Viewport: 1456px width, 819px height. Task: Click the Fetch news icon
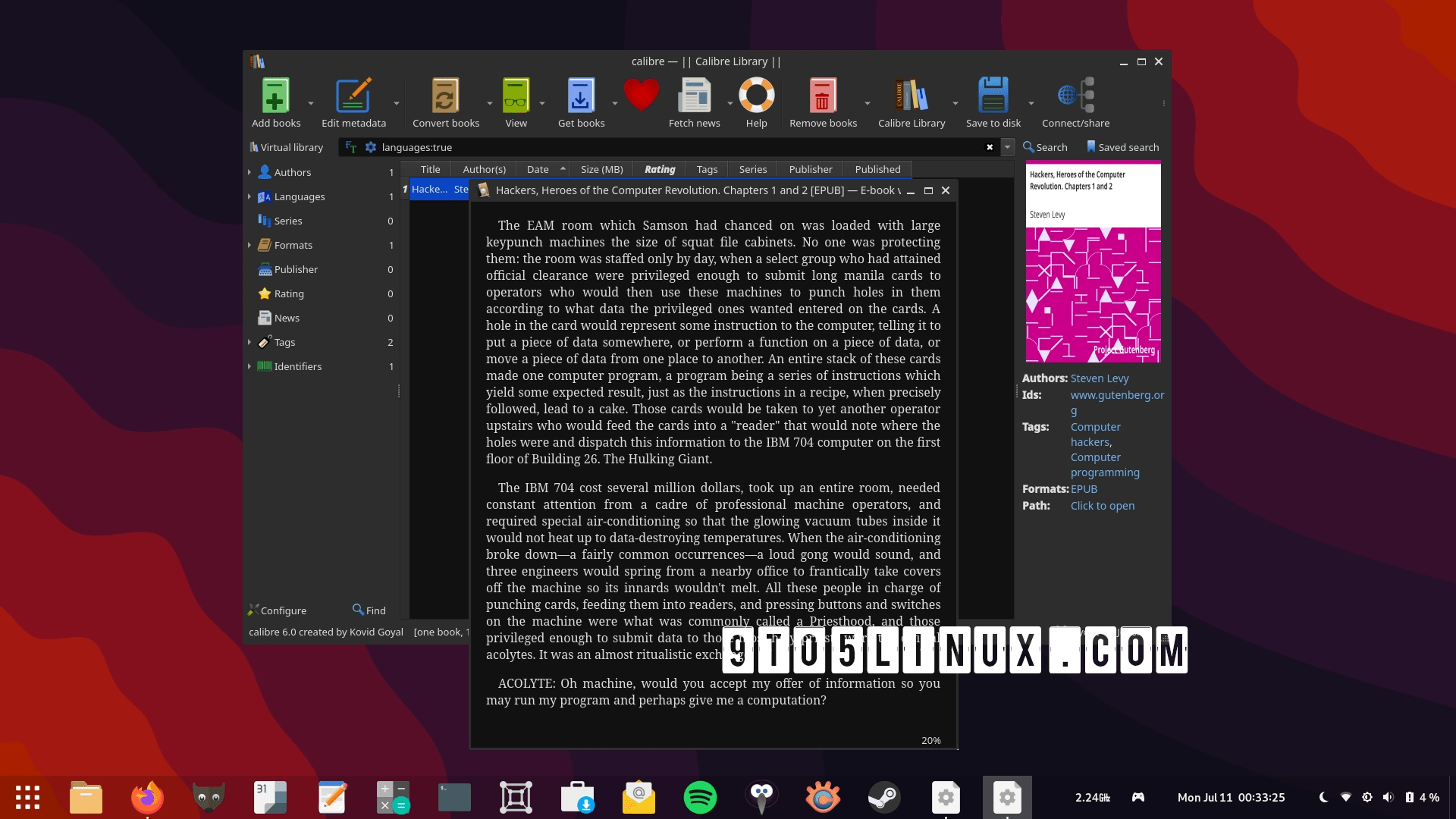click(x=694, y=96)
